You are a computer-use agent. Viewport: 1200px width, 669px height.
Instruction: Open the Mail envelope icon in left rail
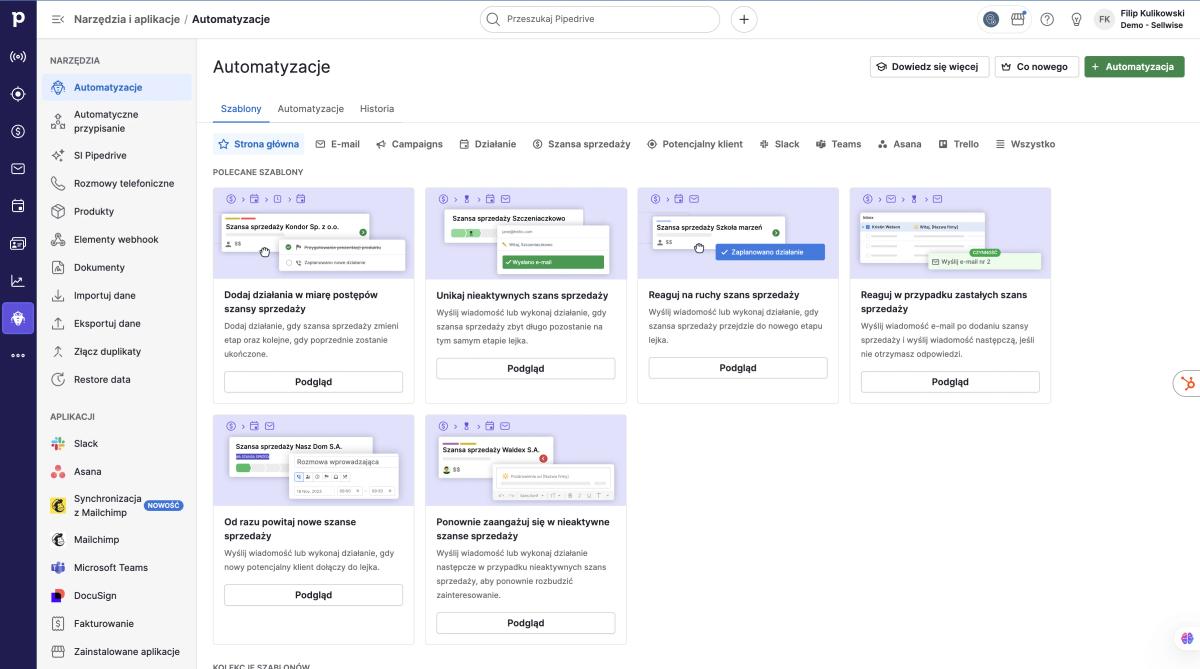coord(18,168)
